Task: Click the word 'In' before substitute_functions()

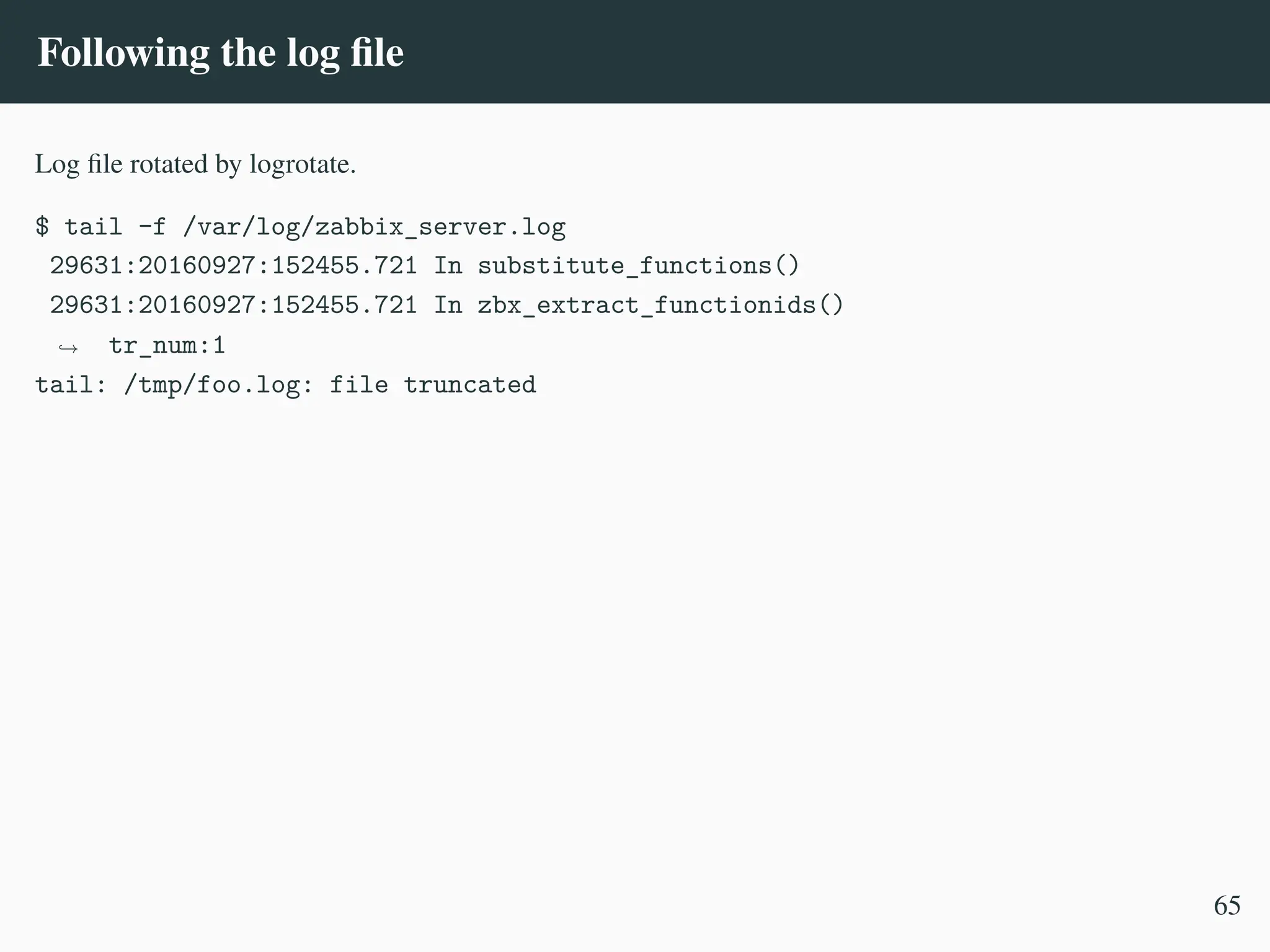Action: pyautogui.click(x=448, y=266)
